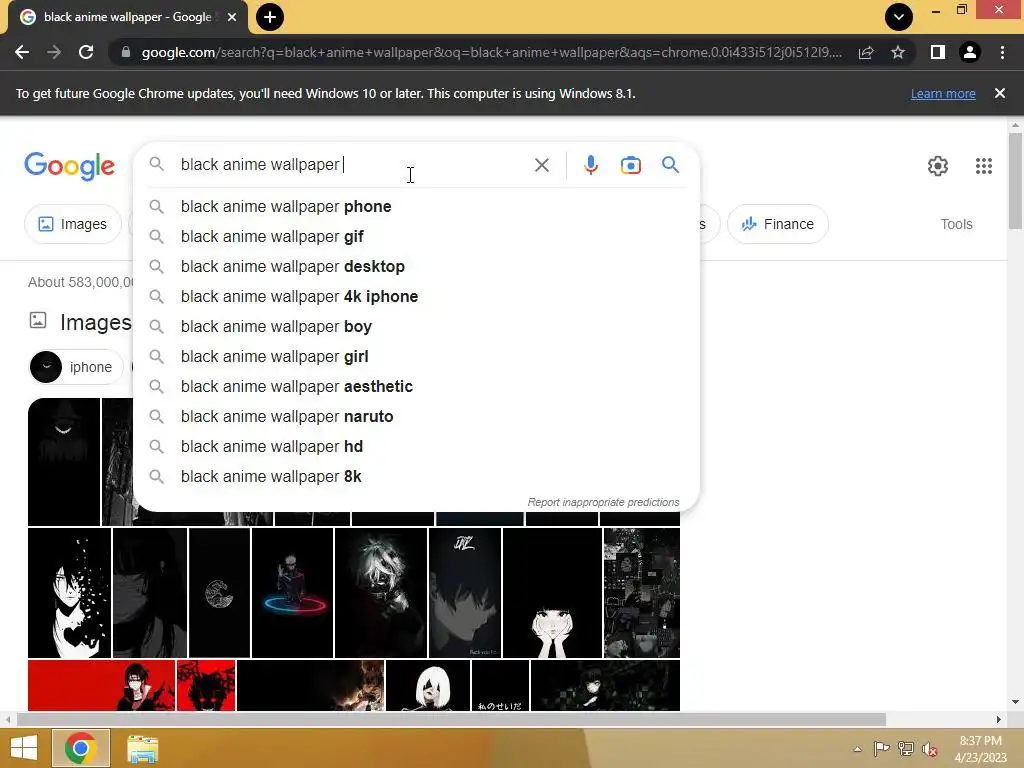1024x768 pixels.
Task: Report inappropriate predictions link
Action: click(x=603, y=502)
